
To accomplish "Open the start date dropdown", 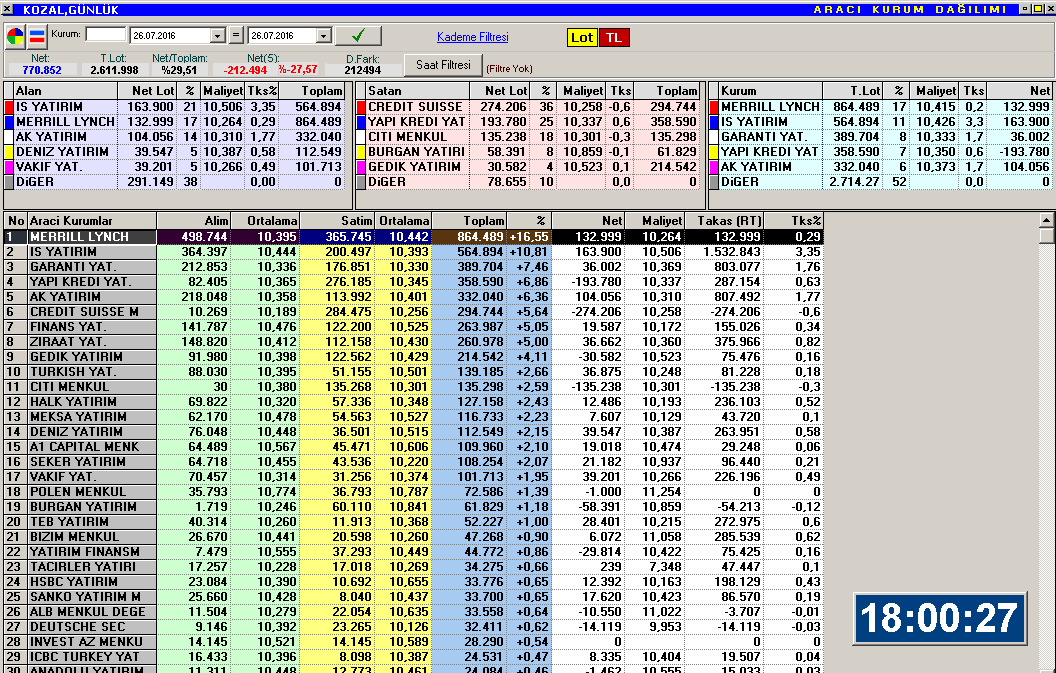I will click(216, 36).
